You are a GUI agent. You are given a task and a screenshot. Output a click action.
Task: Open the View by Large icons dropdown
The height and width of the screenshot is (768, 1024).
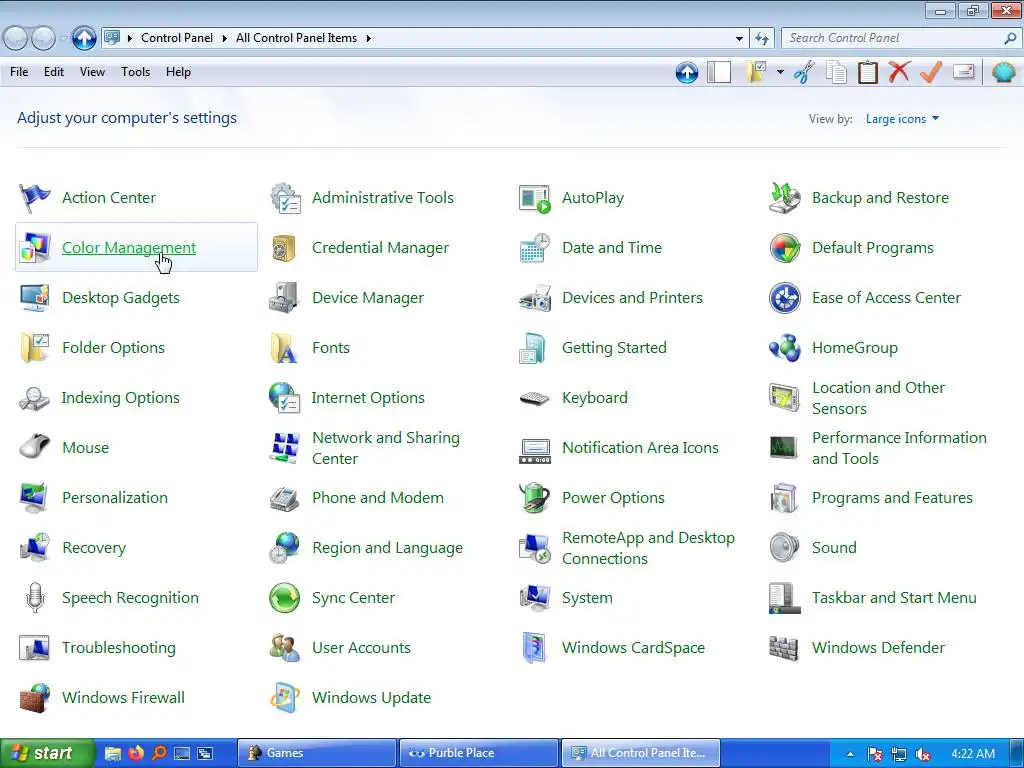(902, 119)
